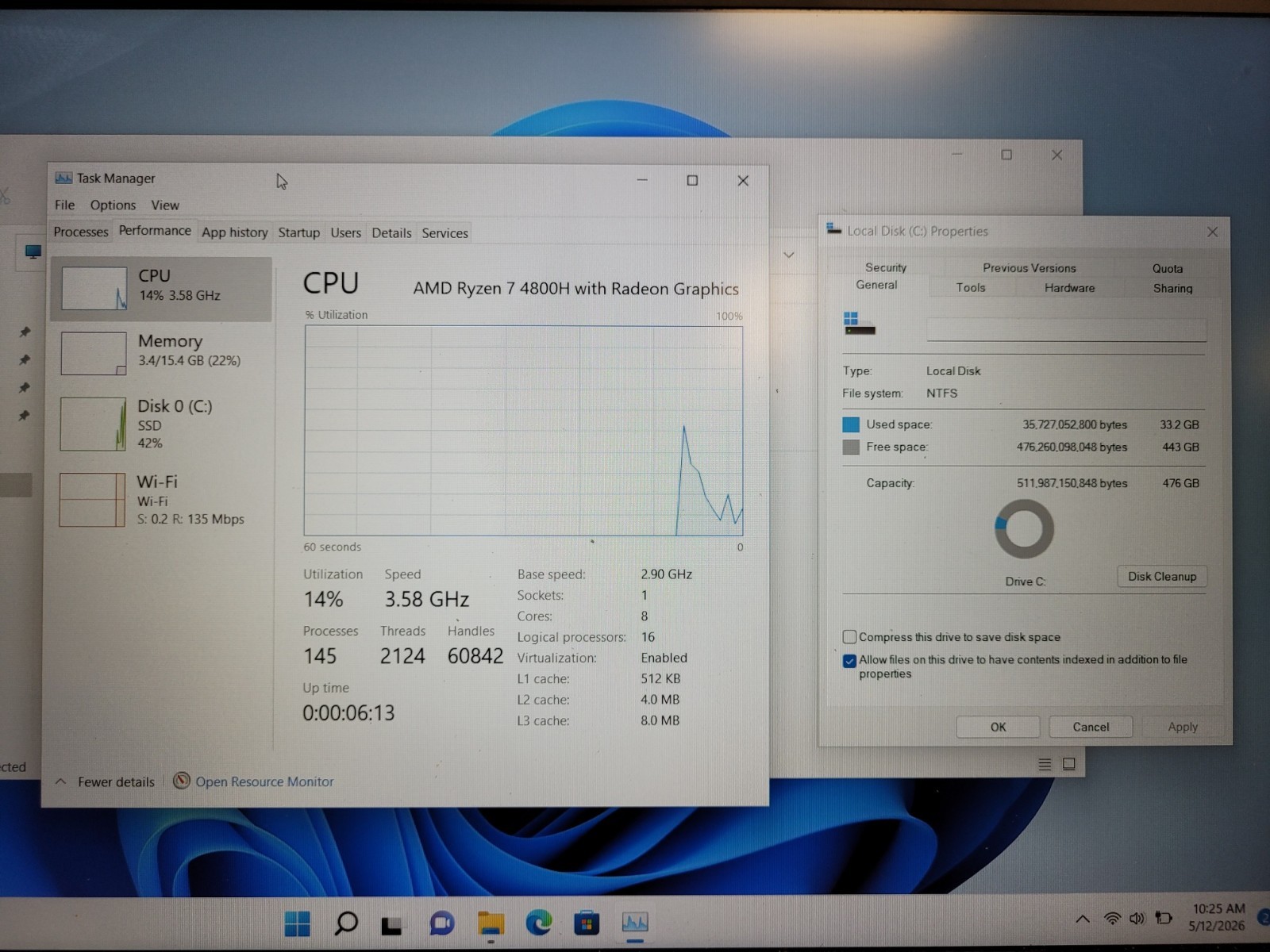Open battery status tray icon
This screenshot has height=952, width=1270.
1164,918
